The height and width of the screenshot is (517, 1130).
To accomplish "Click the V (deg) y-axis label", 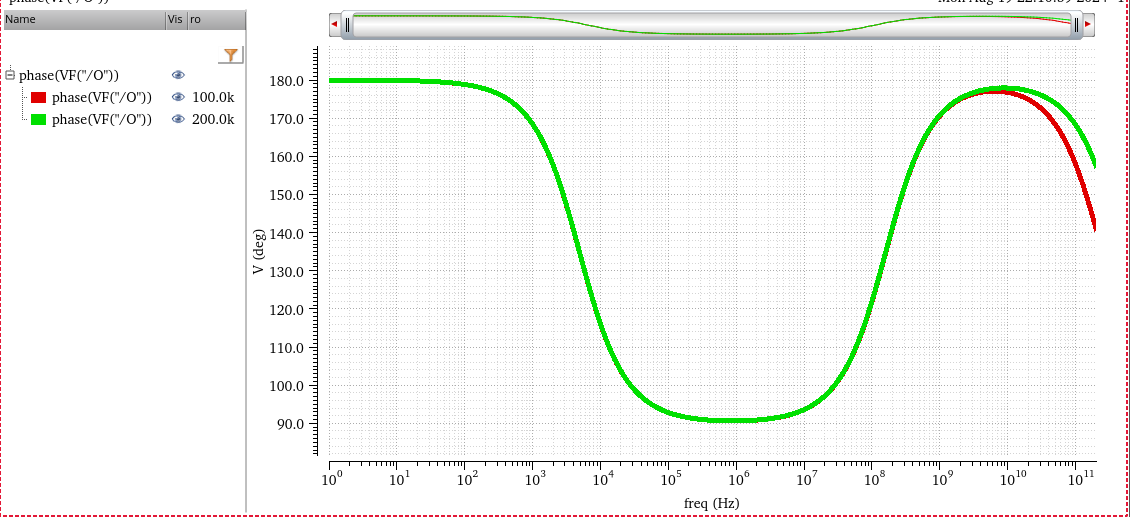I will tap(258, 252).
